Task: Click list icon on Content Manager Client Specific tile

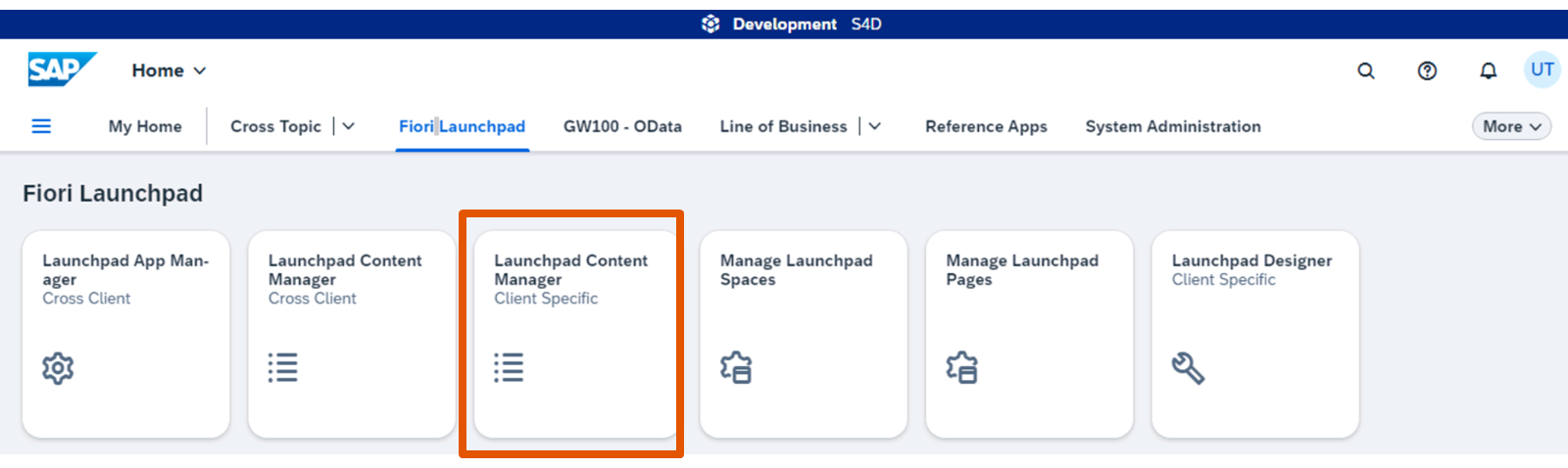Action: tap(509, 368)
